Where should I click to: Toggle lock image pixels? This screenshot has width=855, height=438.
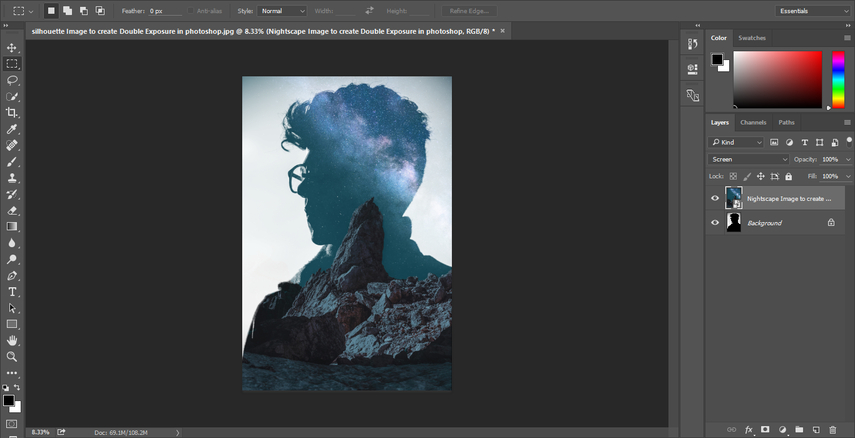(747, 176)
